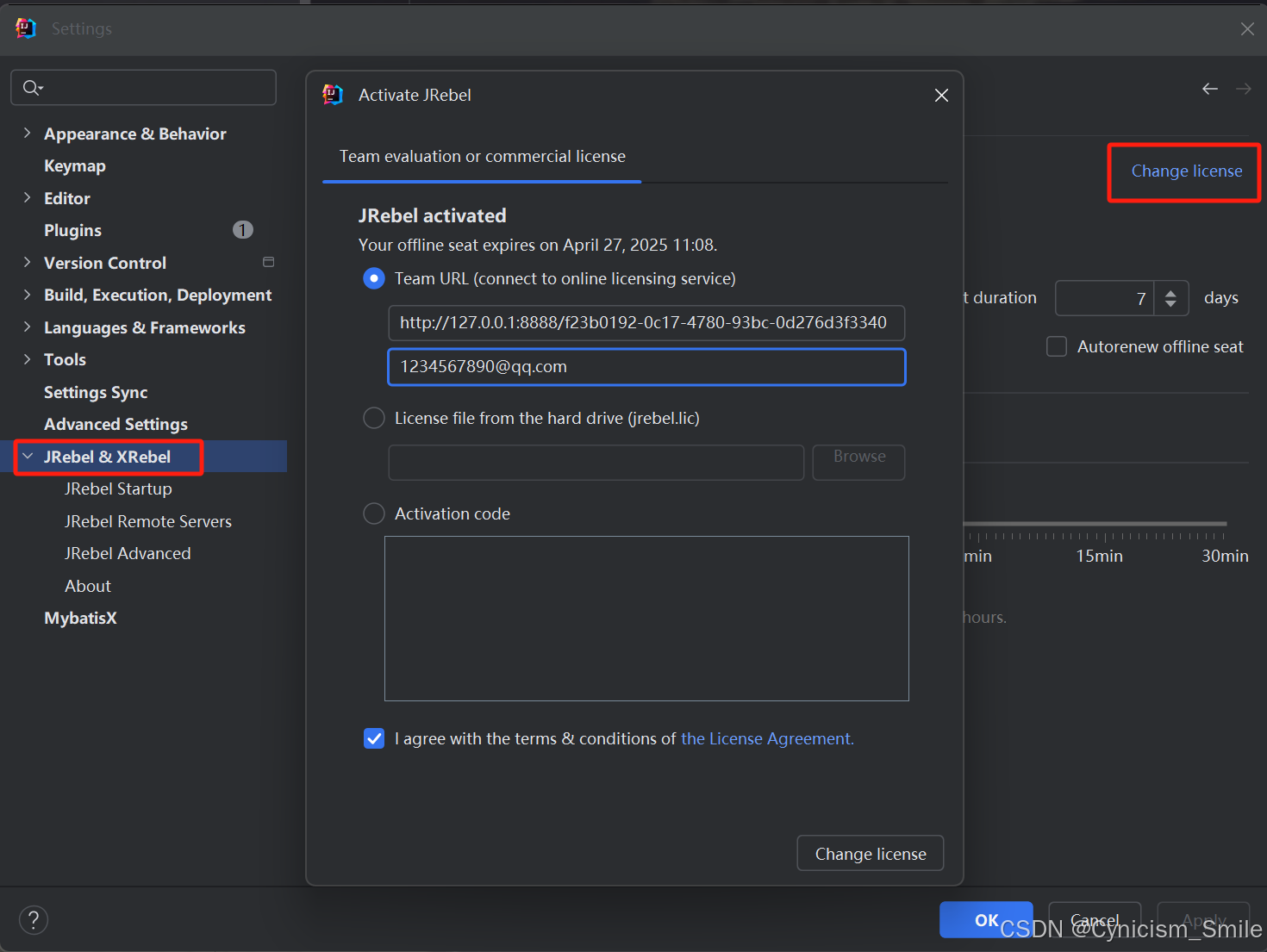This screenshot has width=1267, height=952.
Task: Click the IntelliJ logo in Activate JRebel dialog
Action: click(x=333, y=95)
